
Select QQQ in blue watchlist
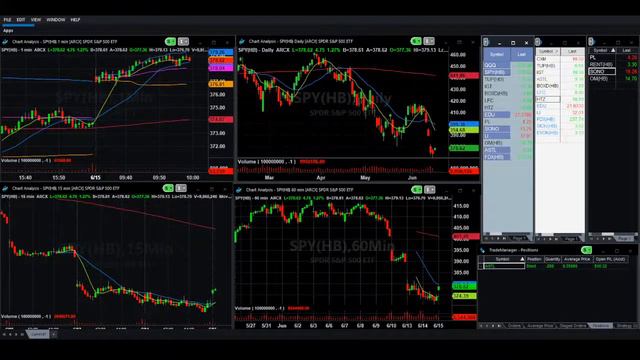497,65
